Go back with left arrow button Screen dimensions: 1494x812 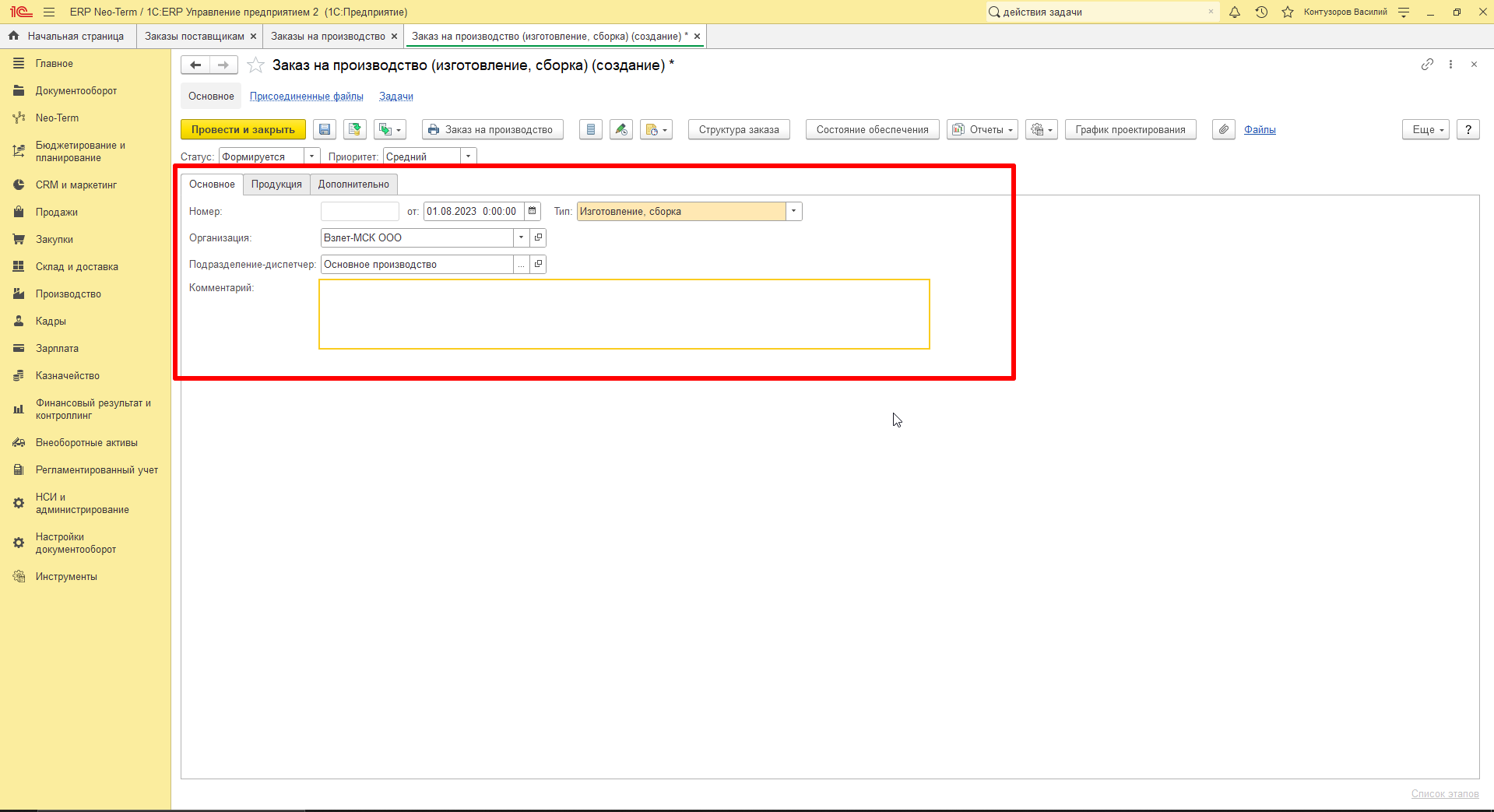click(195, 65)
